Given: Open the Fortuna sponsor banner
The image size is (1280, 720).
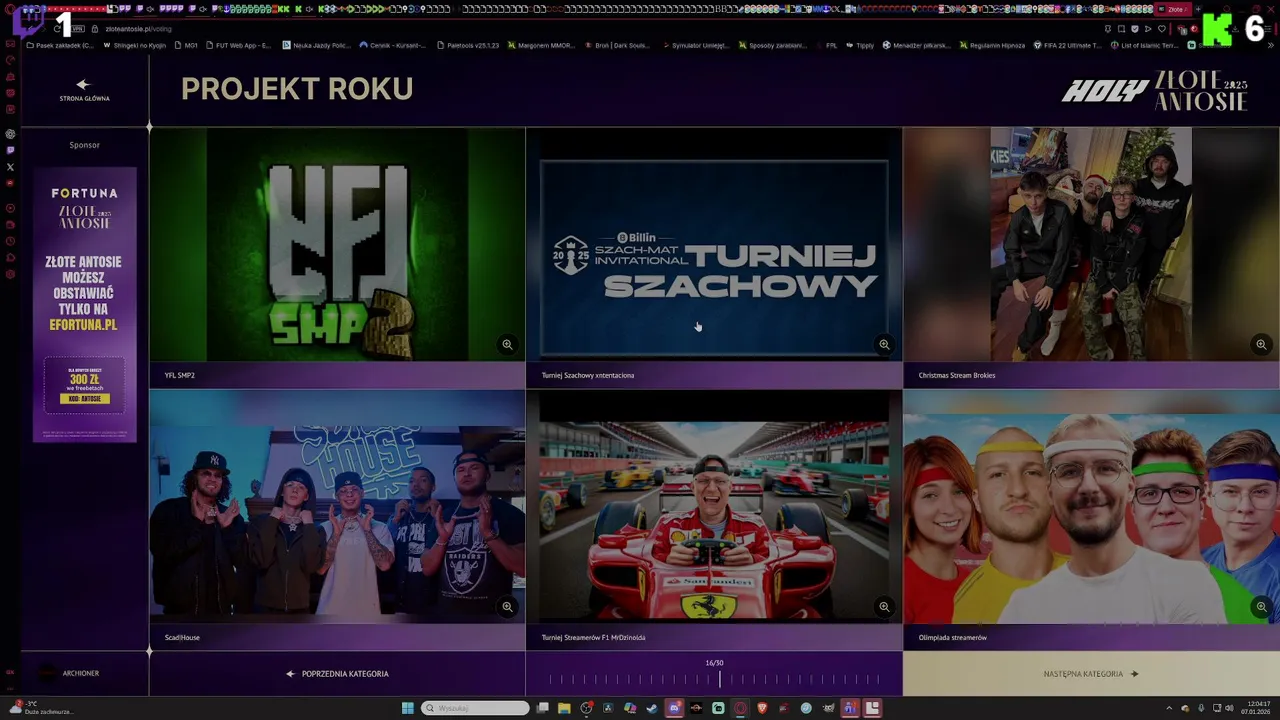Looking at the screenshot, I should pyautogui.click(x=84, y=304).
